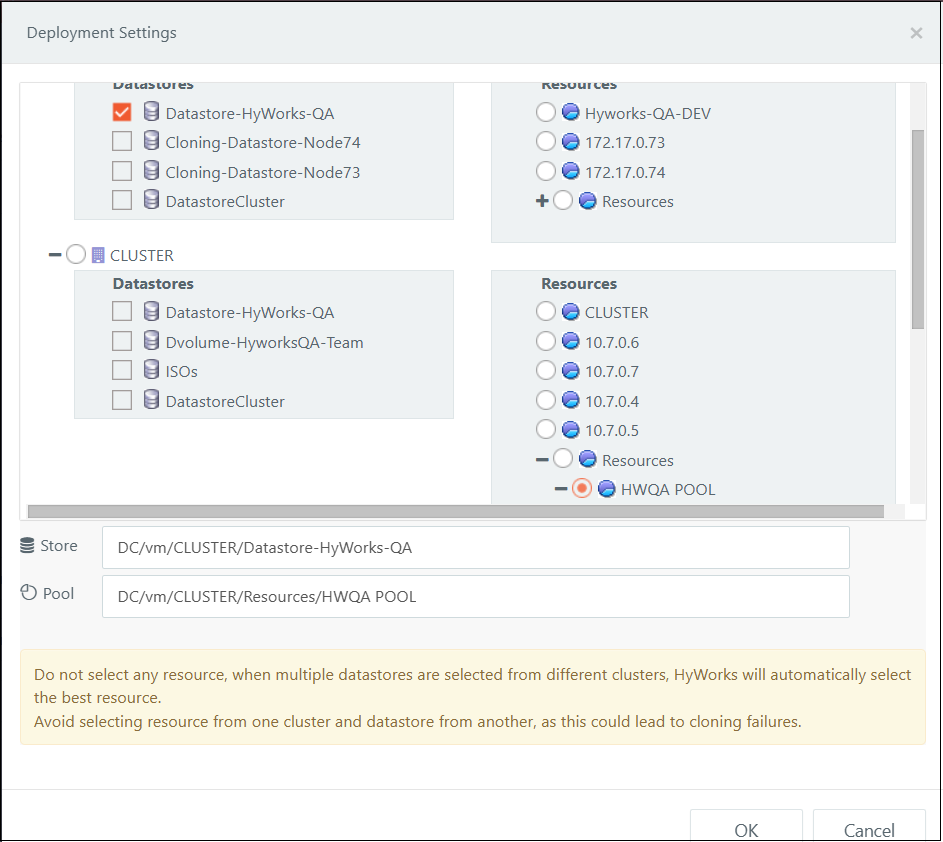Click the database icon next to the unchecked Datastore-HyWorks-QA
The width and height of the screenshot is (943, 842).
(x=152, y=311)
